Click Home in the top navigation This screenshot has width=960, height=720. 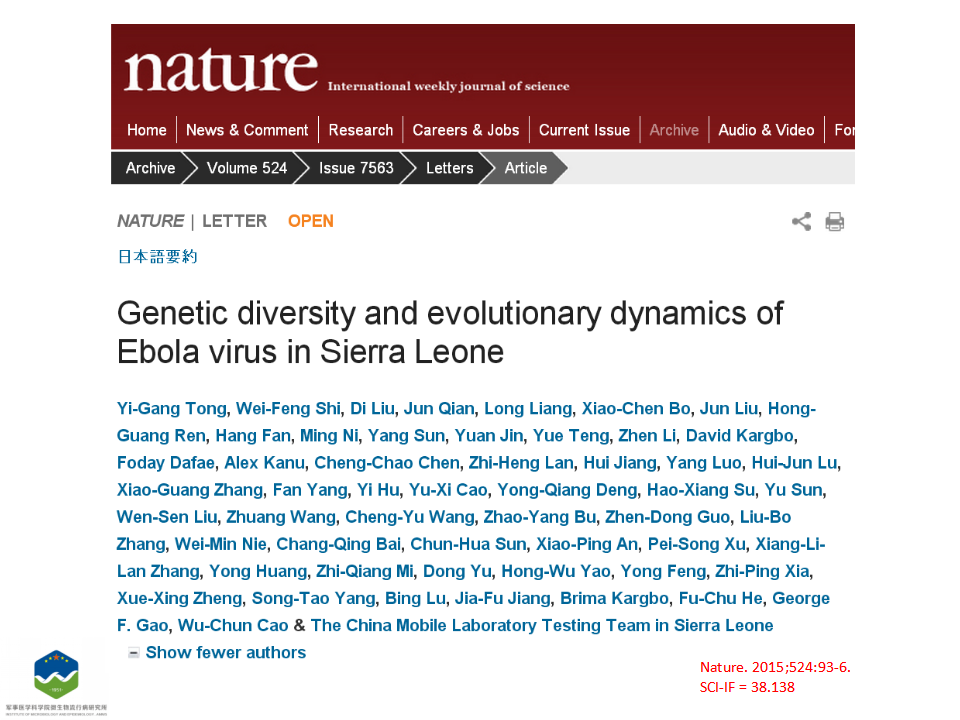(146, 130)
